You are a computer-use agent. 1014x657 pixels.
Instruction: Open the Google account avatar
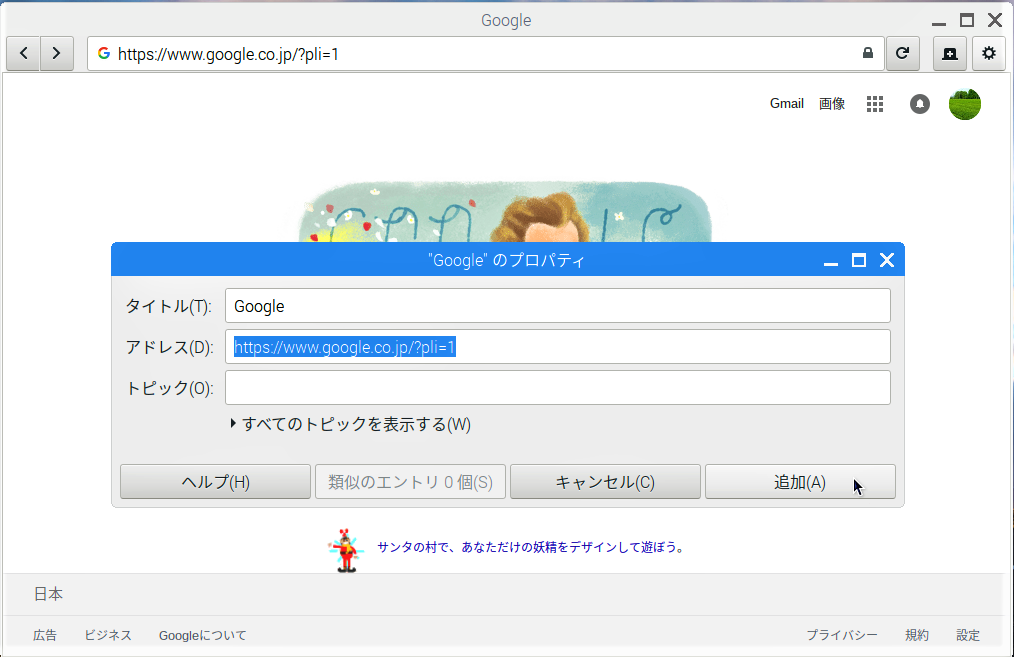click(965, 104)
